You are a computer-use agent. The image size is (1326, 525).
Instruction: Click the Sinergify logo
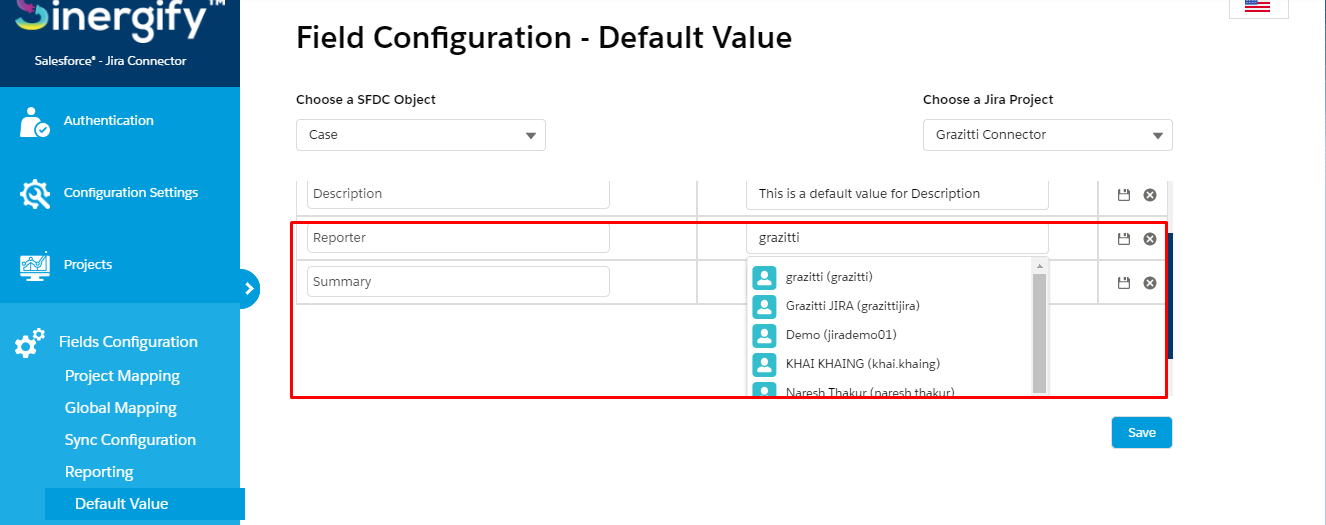(118, 20)
